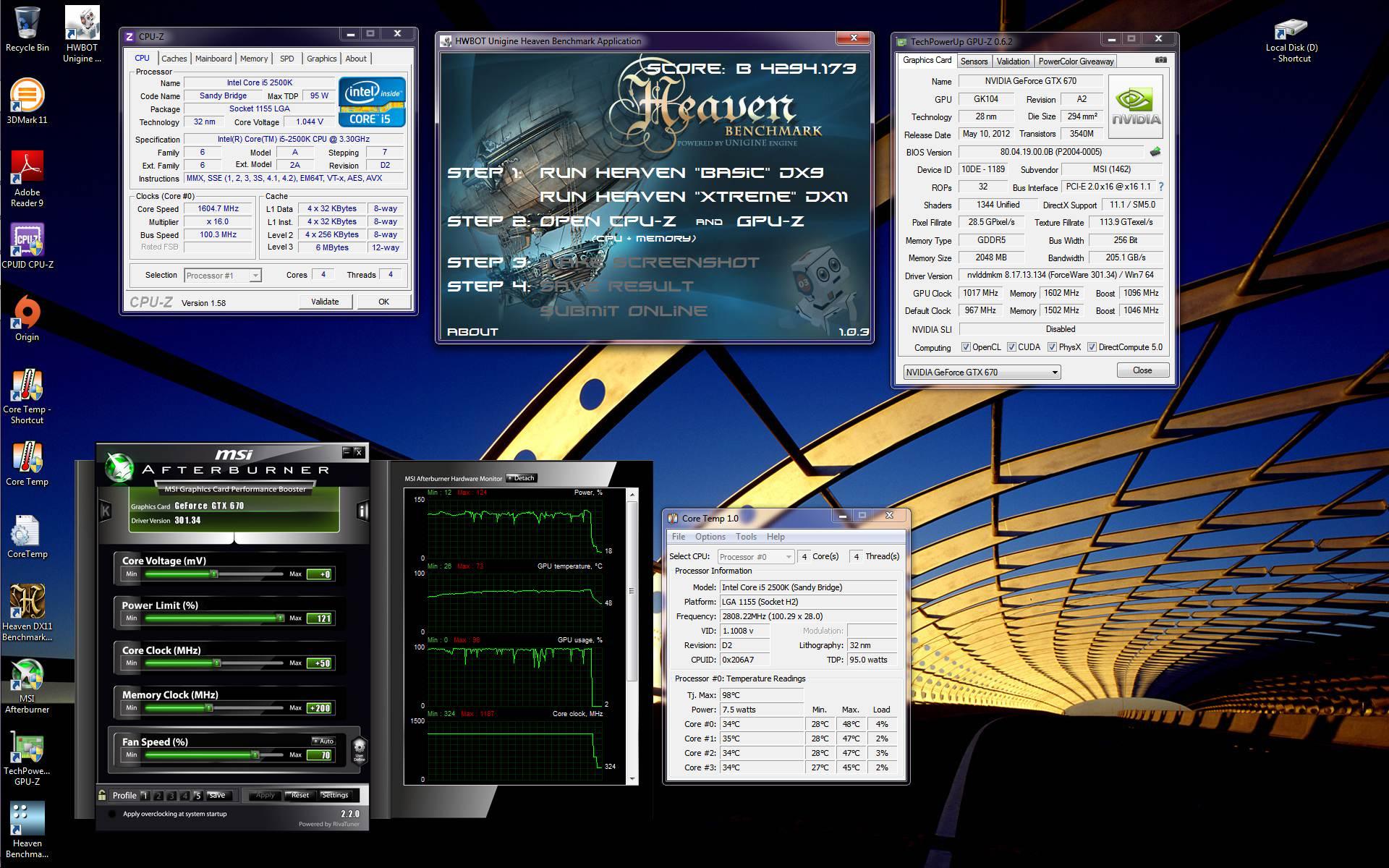Click NVIDIA logo in GPU-Z
This screenshot has height=868, width=1389.
click(x=1135, y=106)
